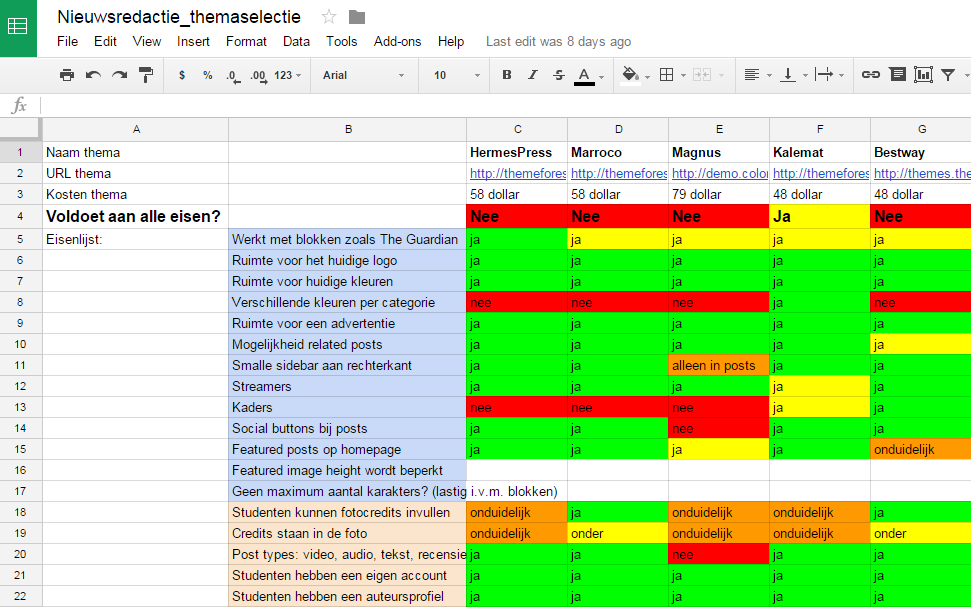Open the Magnus demo URL link
This screenshot has width=971, height=607.
pos(720,173)
